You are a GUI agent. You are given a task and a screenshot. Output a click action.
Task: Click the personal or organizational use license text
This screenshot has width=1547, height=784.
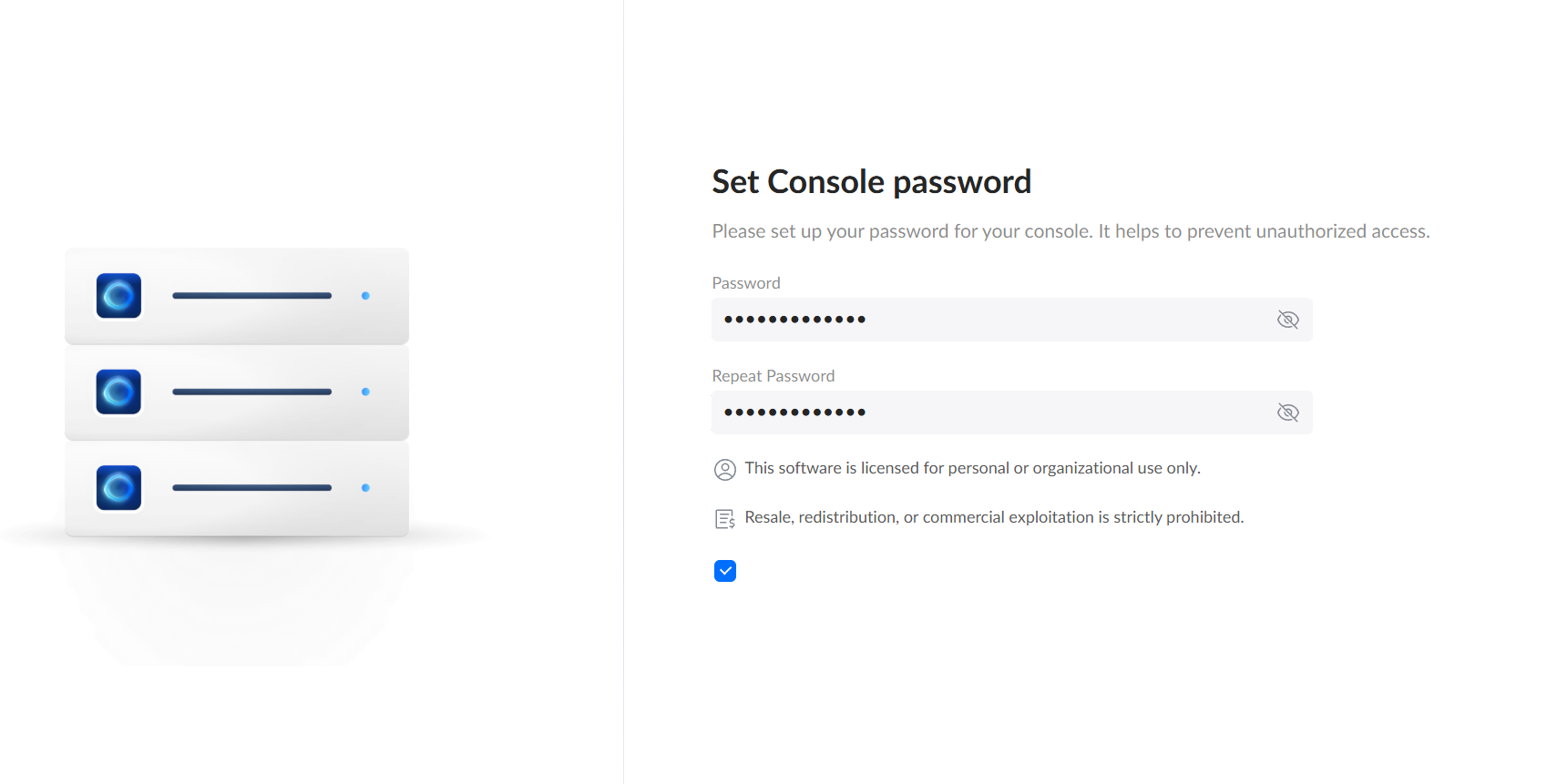[972, 468]
